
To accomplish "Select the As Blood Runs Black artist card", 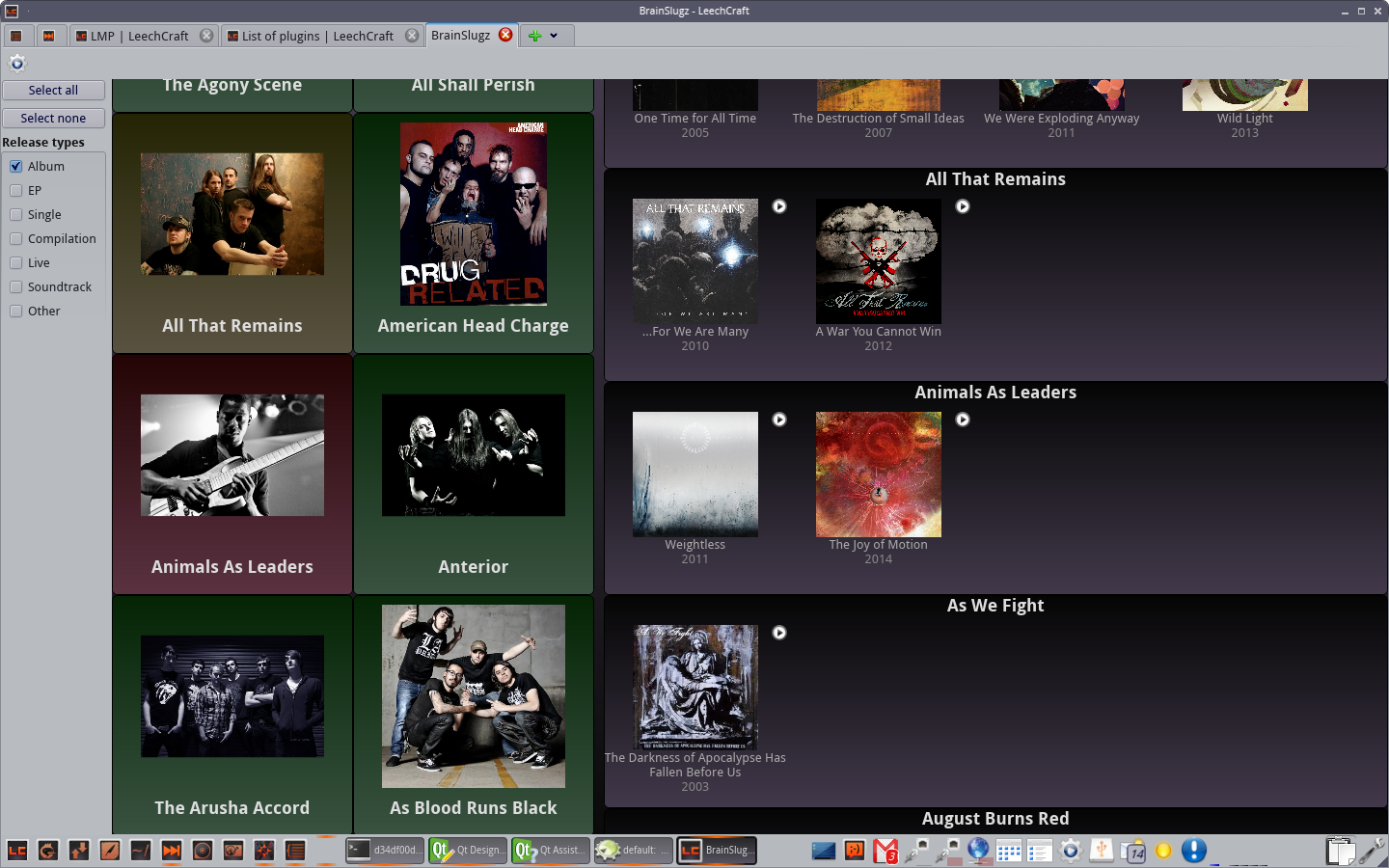I will click(474, 715).
